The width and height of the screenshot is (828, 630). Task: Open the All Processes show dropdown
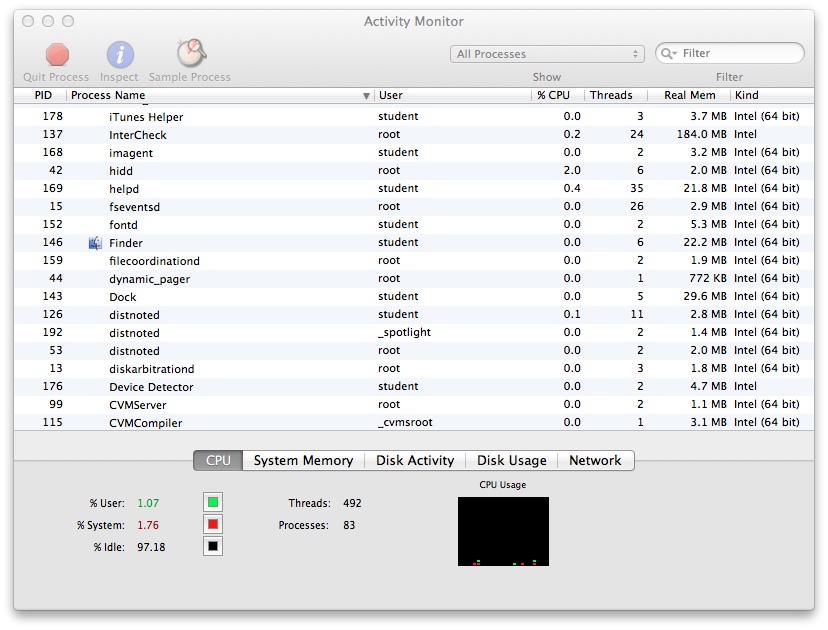(x=547, y=54)
